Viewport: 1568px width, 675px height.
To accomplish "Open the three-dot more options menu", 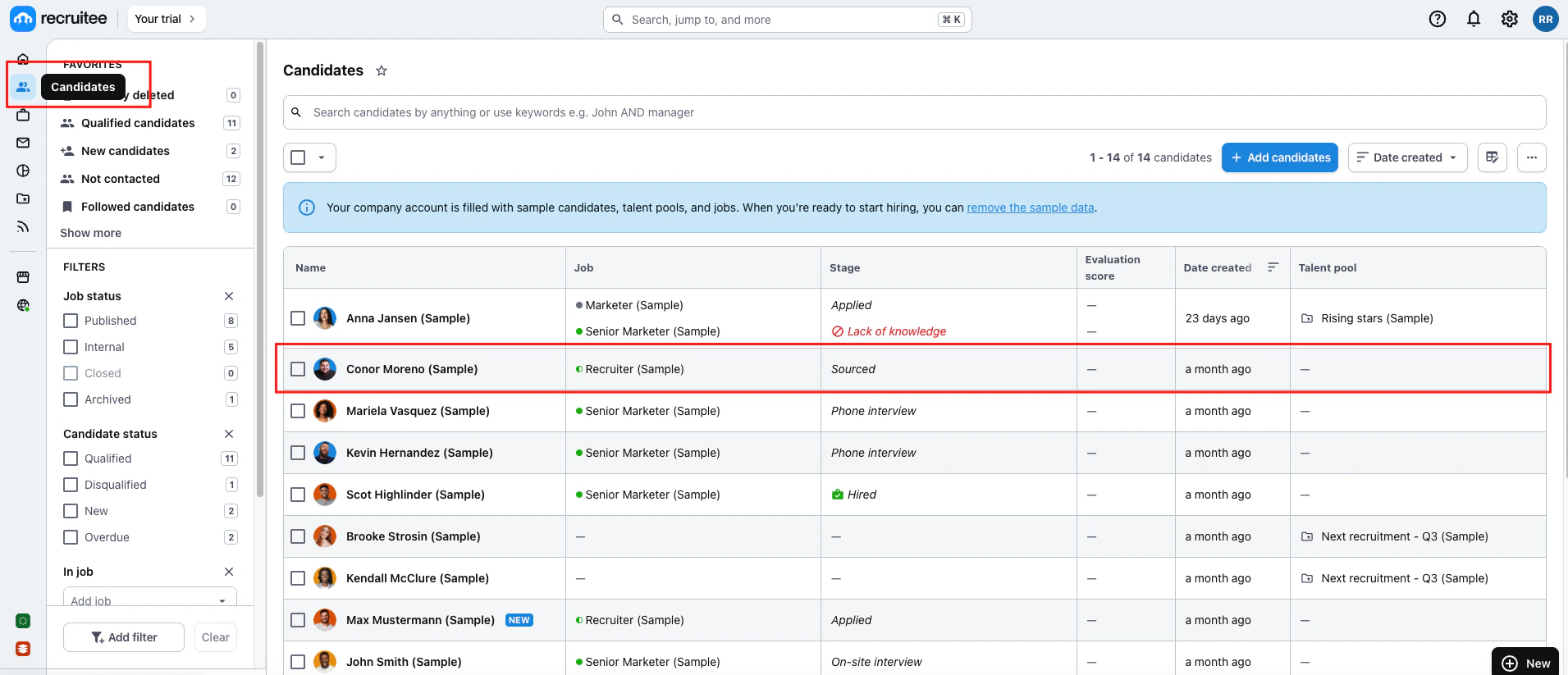I will coord(1532,157).
